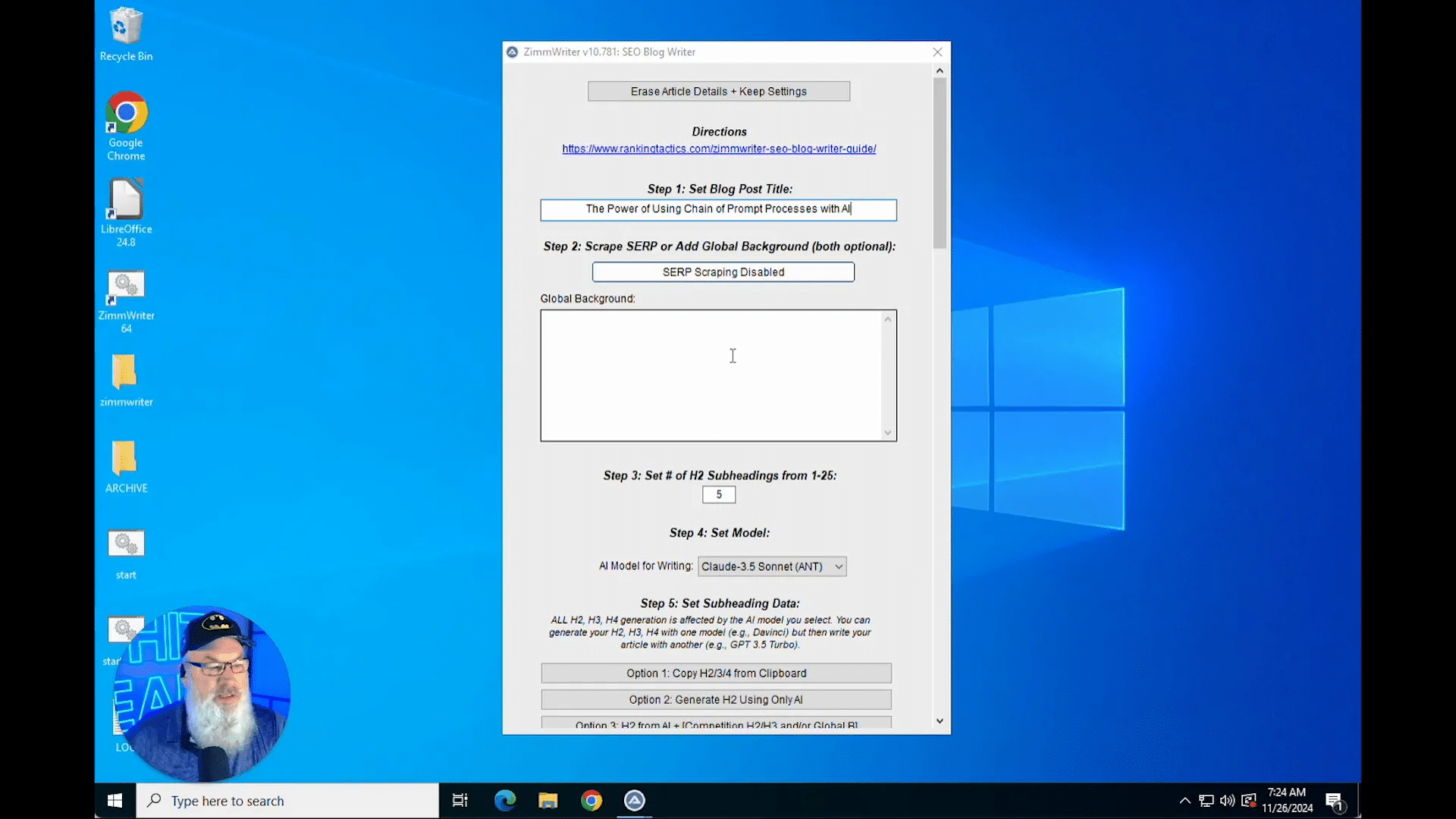Open the network status tray icon
The width and height of the screenshot is (1456, 819).
tap(1207, 801)
